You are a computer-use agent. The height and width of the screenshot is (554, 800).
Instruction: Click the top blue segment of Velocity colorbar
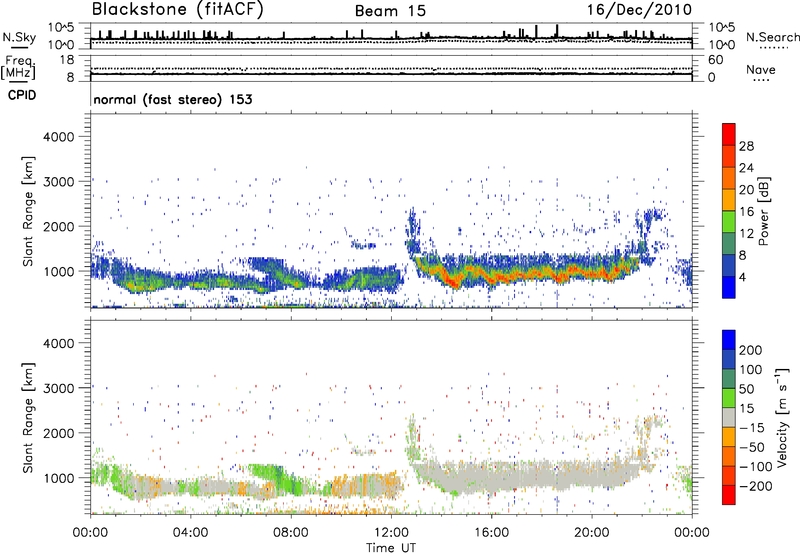(x=729, y=340)
